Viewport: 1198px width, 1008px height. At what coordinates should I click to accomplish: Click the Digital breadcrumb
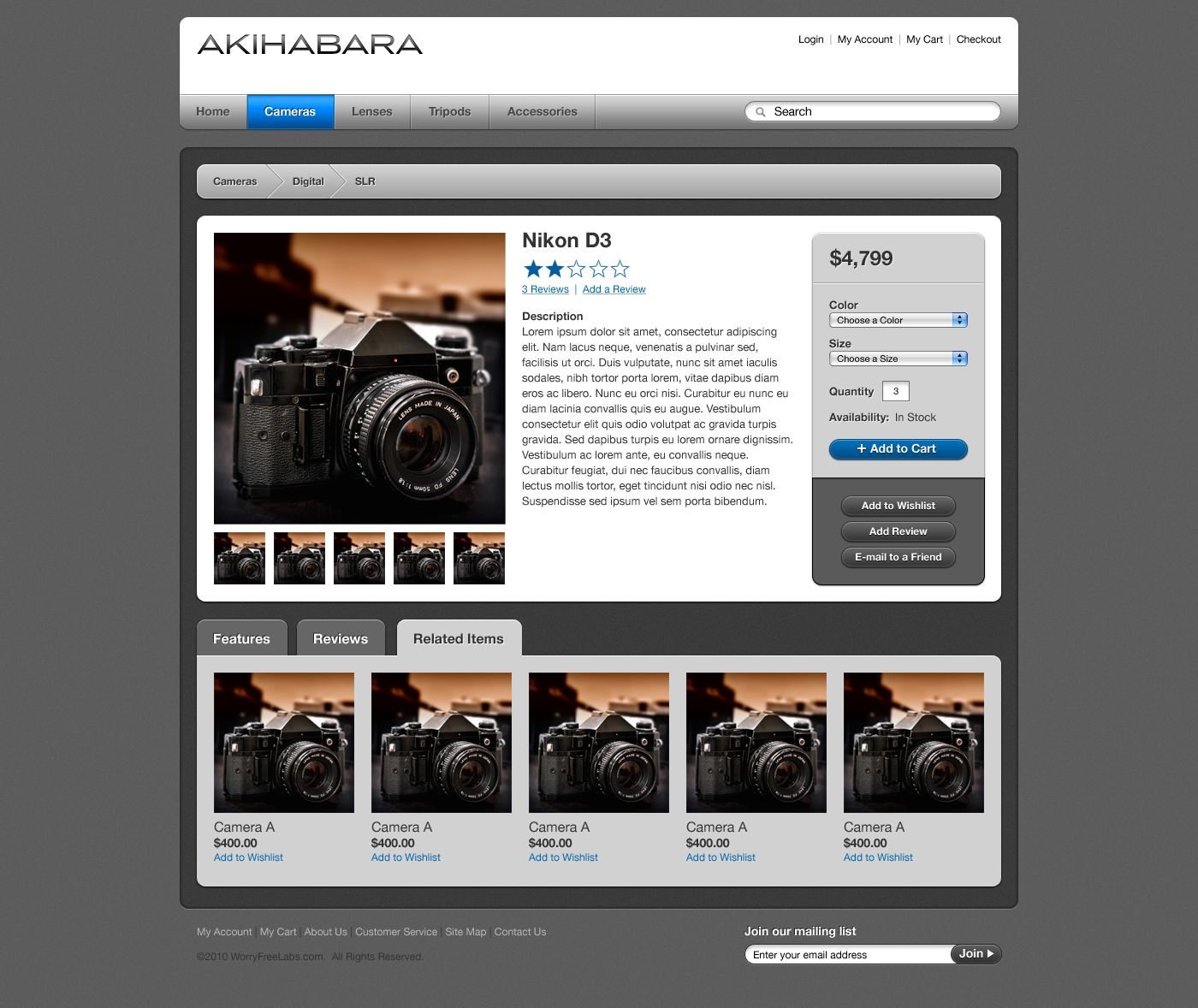click(308, 181)
